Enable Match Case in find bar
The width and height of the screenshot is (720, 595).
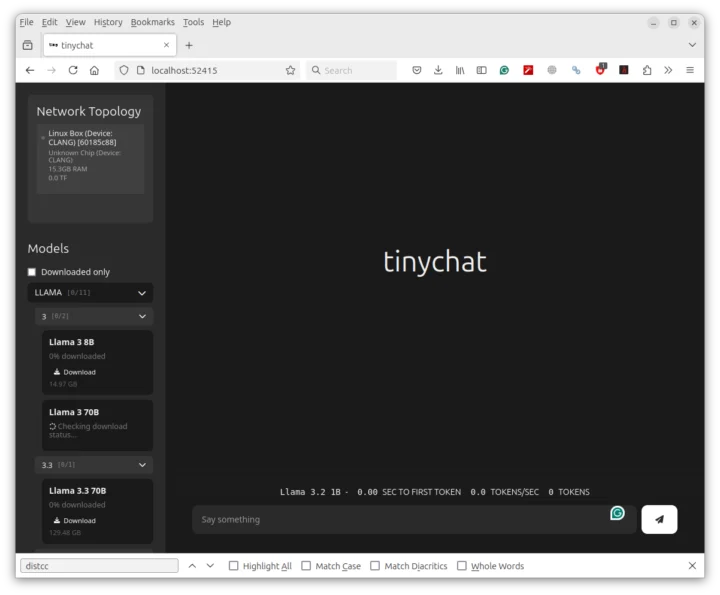click(306, 566)
